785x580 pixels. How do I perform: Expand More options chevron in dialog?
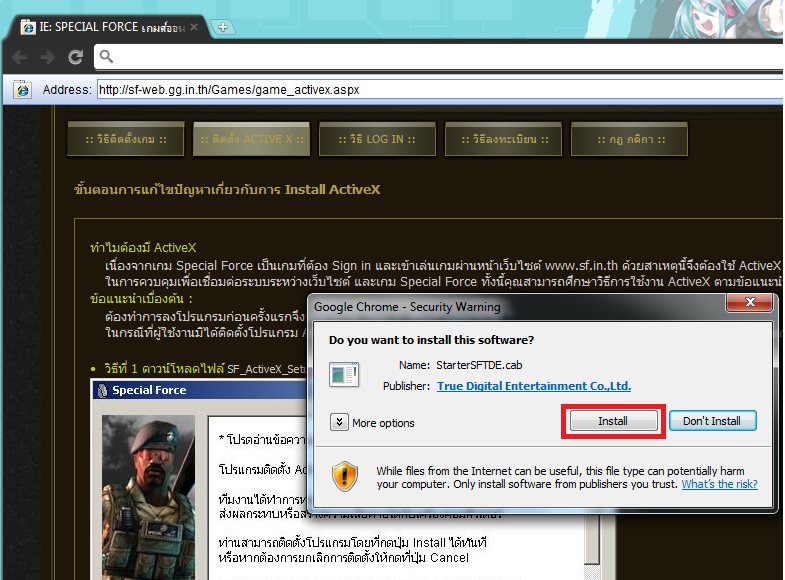pyautogui.click(x=339, y=422)
